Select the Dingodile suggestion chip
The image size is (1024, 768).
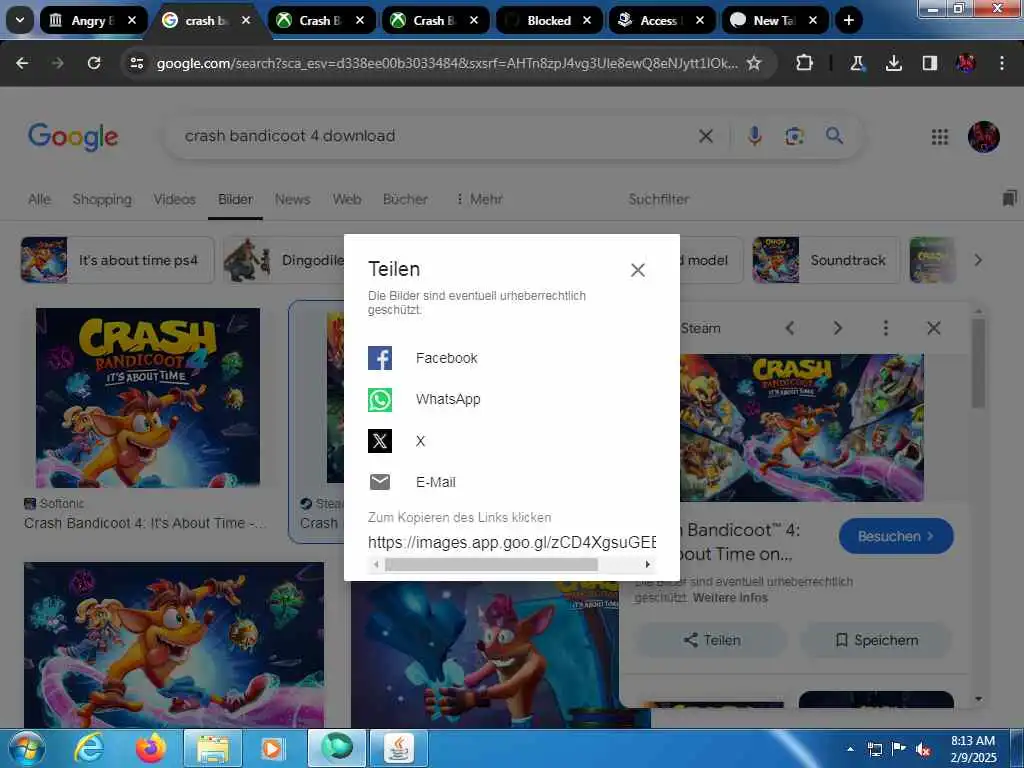[x=283, y=260]
